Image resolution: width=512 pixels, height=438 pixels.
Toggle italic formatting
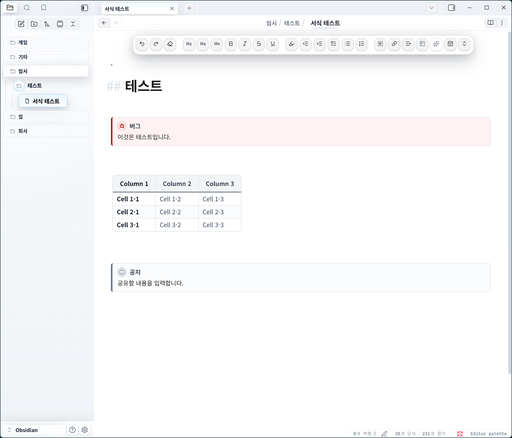[x=245, y=44]
